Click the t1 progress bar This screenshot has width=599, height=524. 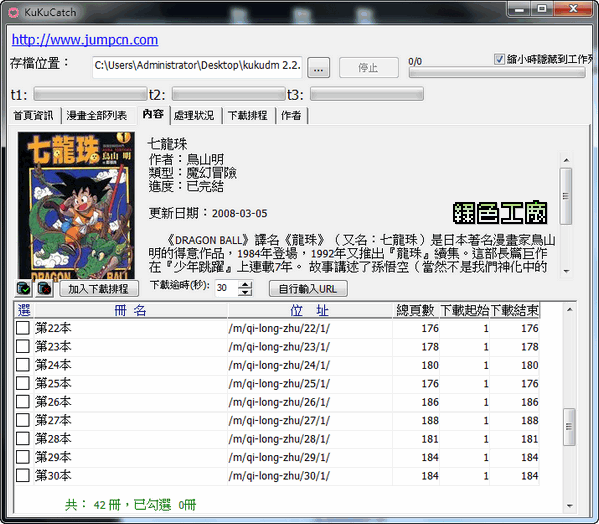pos(91,94)
